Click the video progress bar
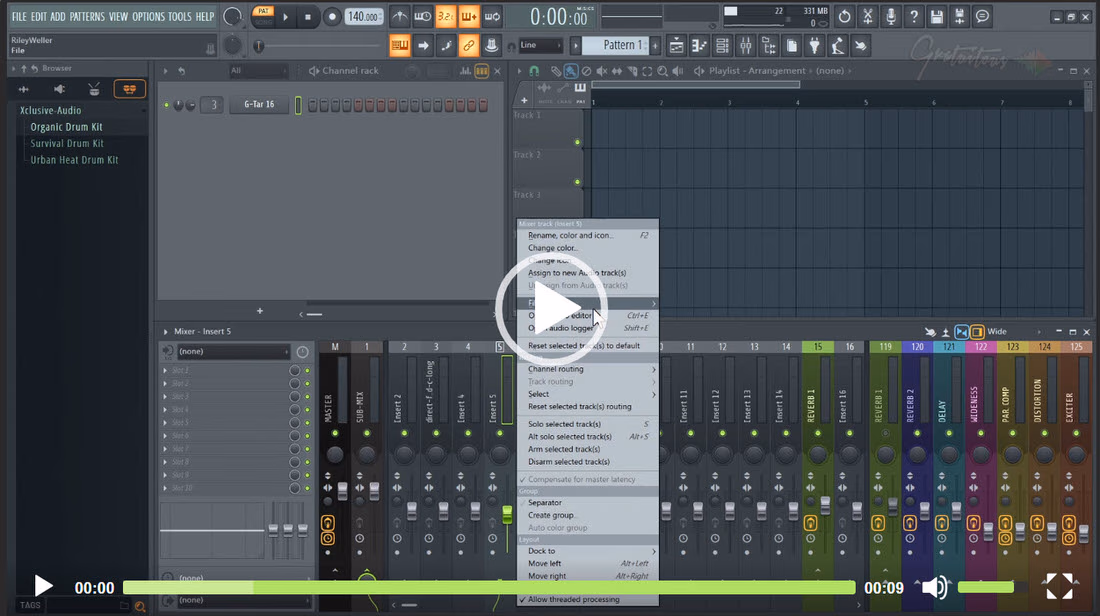This screenshot has width=1100, height=616. click(489, 588)
